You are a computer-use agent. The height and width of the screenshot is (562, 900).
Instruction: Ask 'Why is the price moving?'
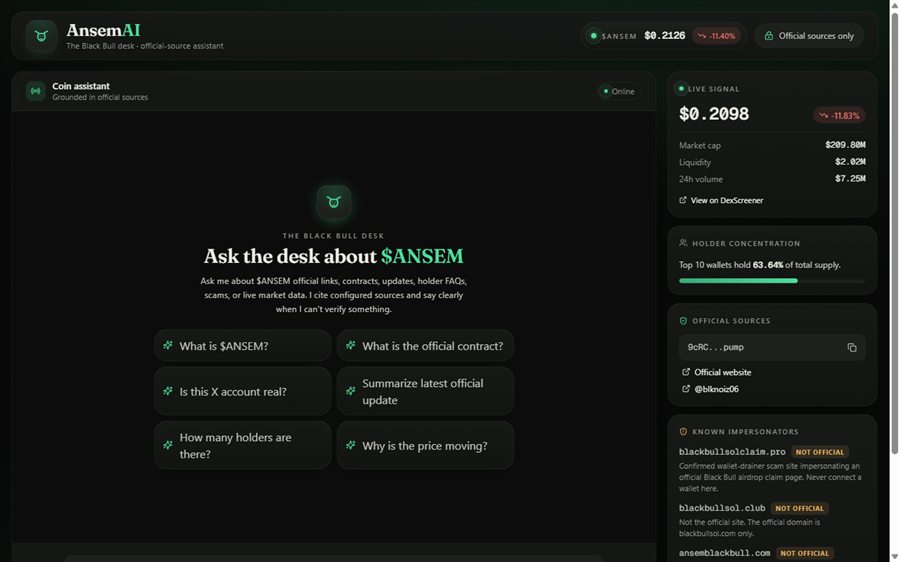click(x=425, y=445)
